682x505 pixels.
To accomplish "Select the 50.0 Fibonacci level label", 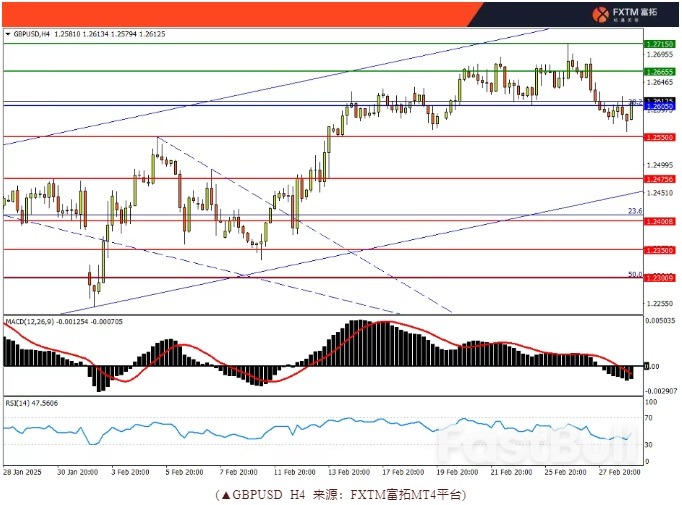I will pyautogui.click(x=634, y=273).
